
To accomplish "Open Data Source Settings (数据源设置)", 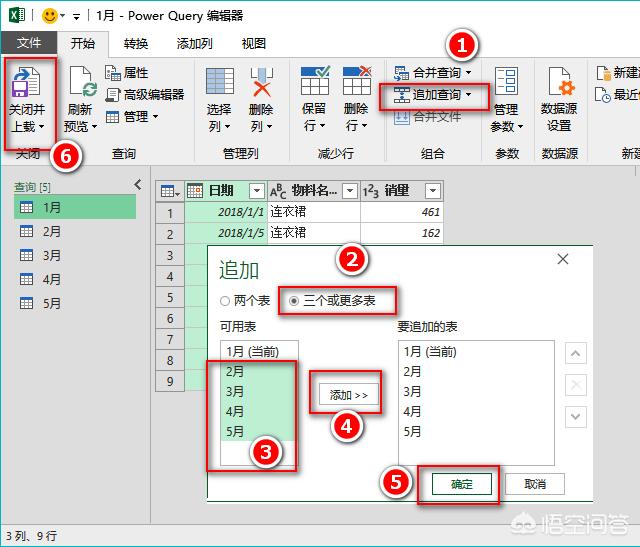I will pyautogui.click(x=559, y=99).
